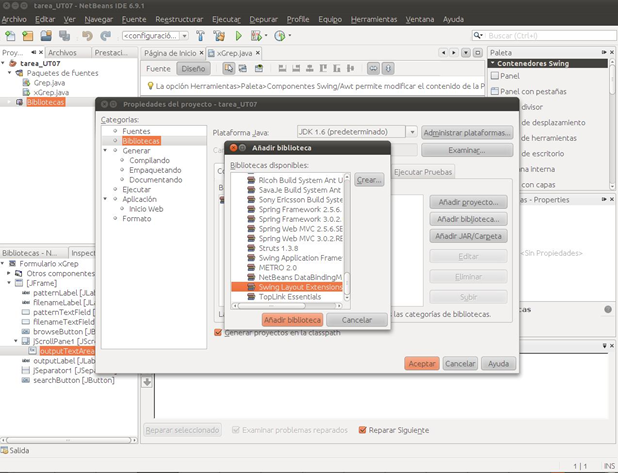Toggle the Reparar Siguiente checkbox

pos(363,430)
